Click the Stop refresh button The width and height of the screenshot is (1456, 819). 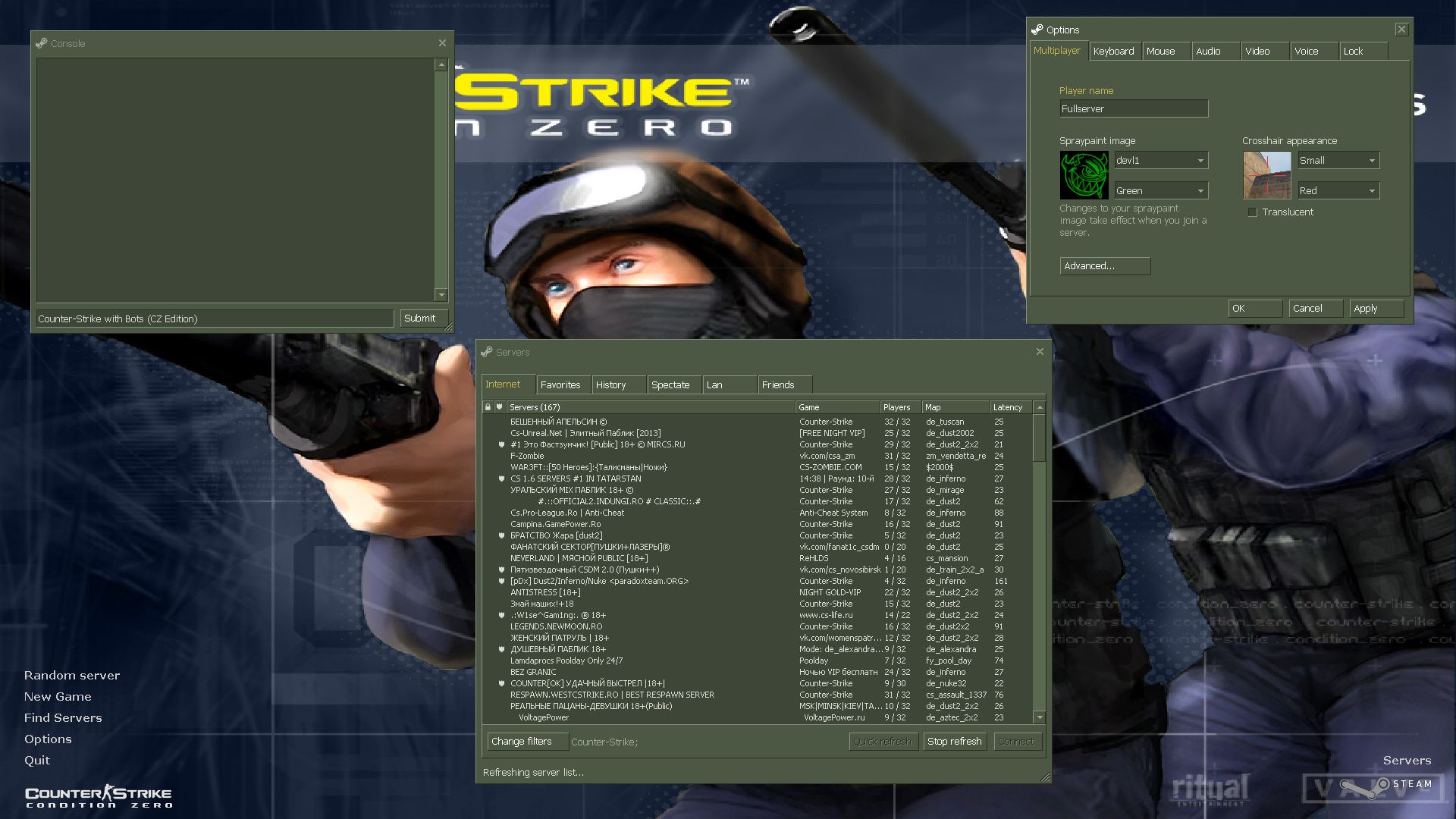954,742
